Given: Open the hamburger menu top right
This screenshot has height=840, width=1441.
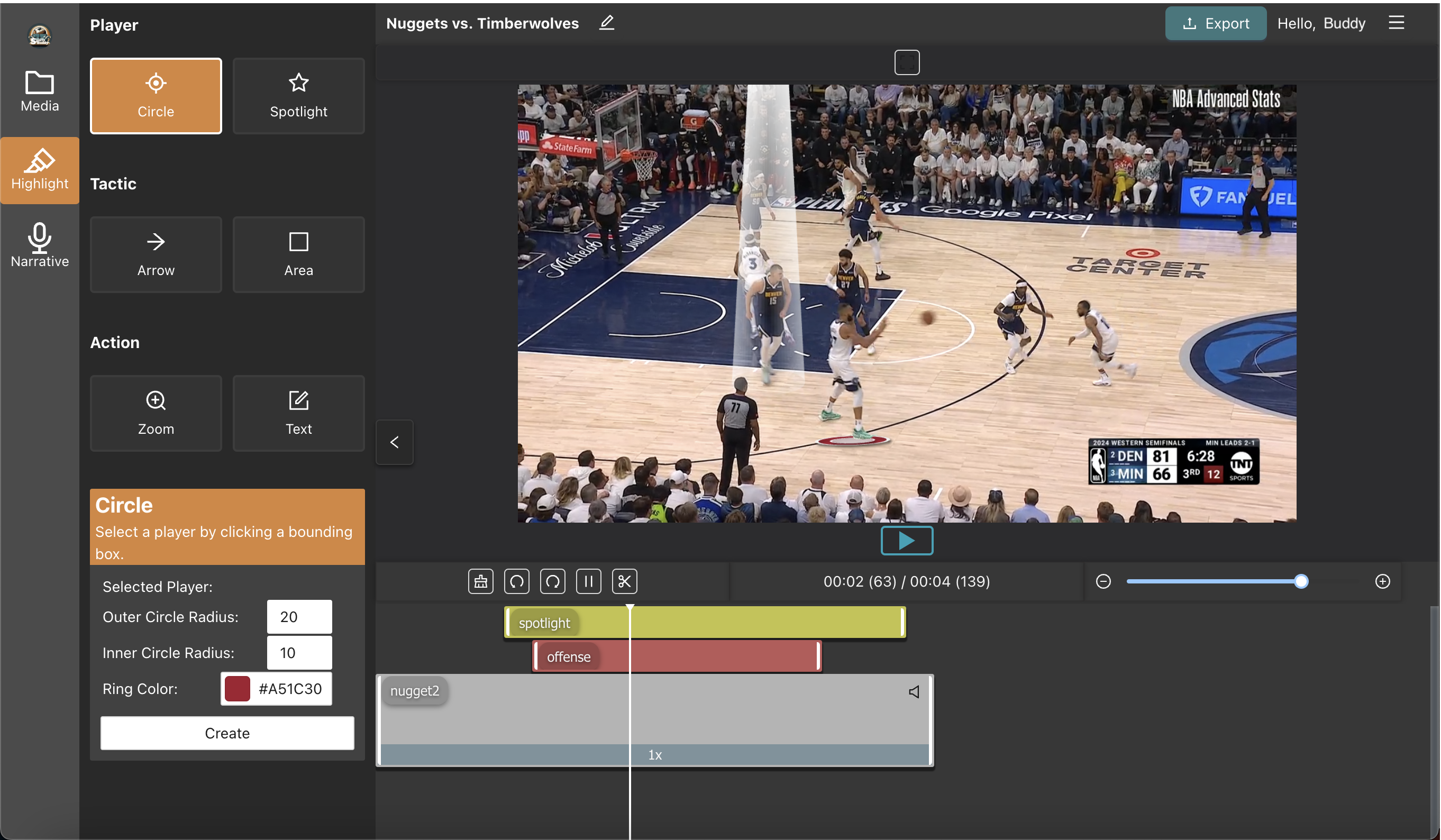Looking at the screenshot, I should click(1396, 22).
